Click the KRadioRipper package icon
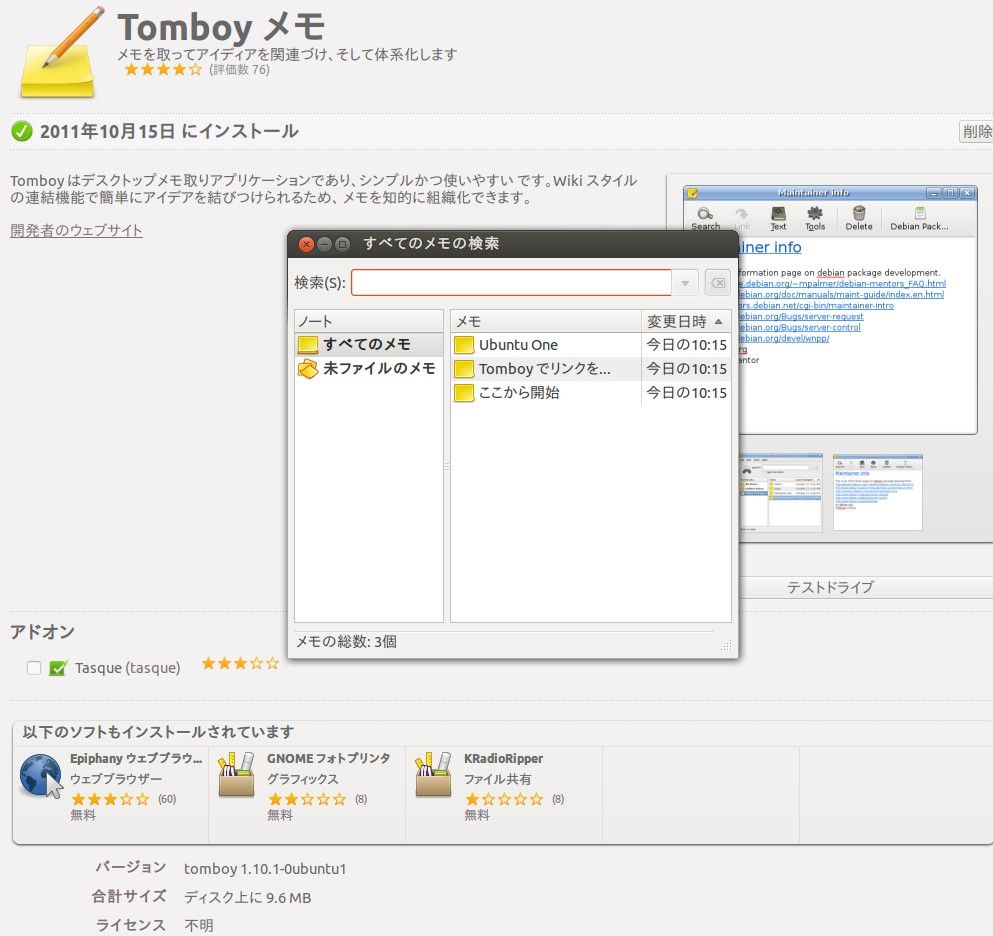This screenshot has height=936, width=993. click(433, 775)
